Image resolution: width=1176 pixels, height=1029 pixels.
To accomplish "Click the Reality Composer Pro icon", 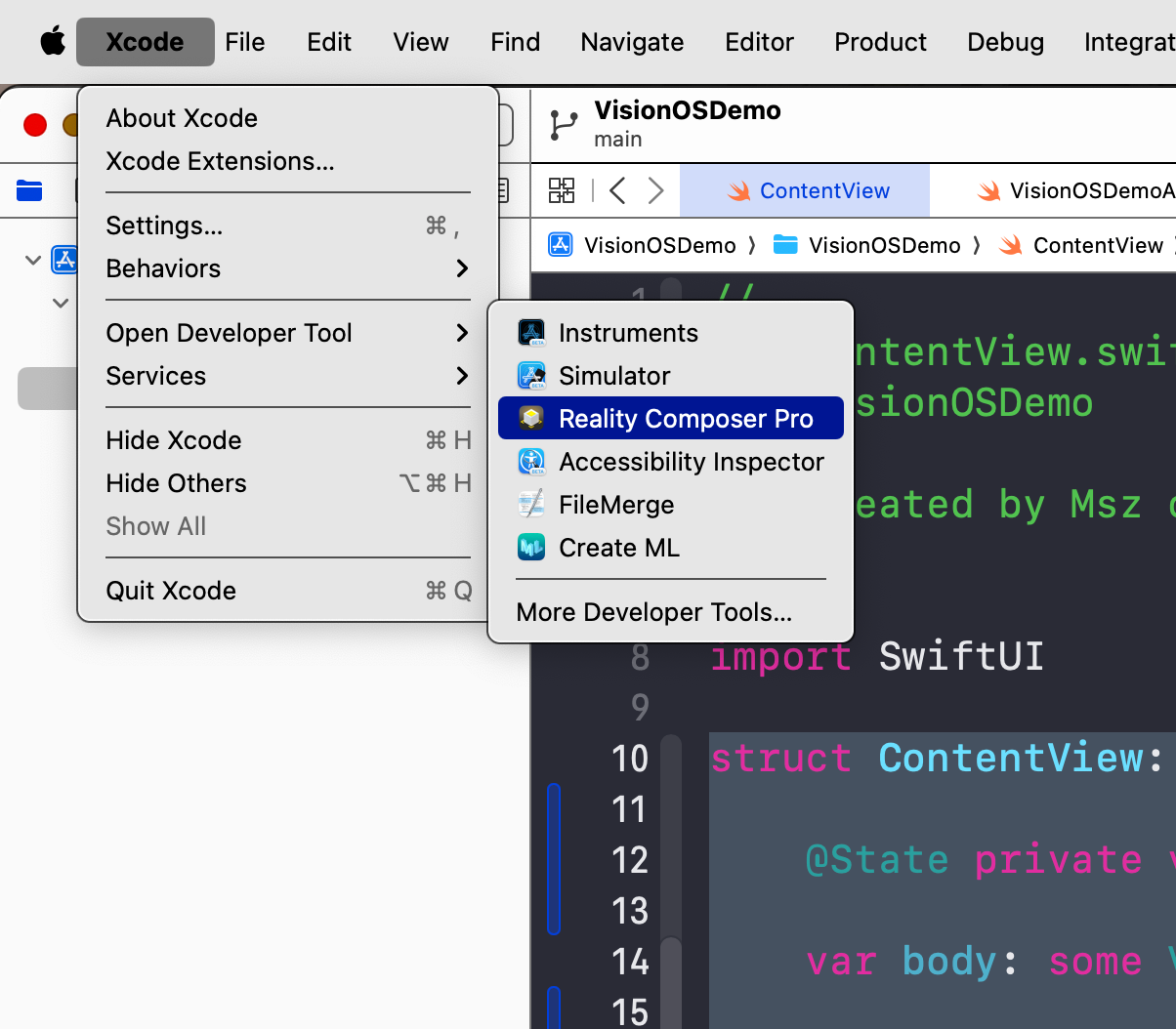I will 531,419.
